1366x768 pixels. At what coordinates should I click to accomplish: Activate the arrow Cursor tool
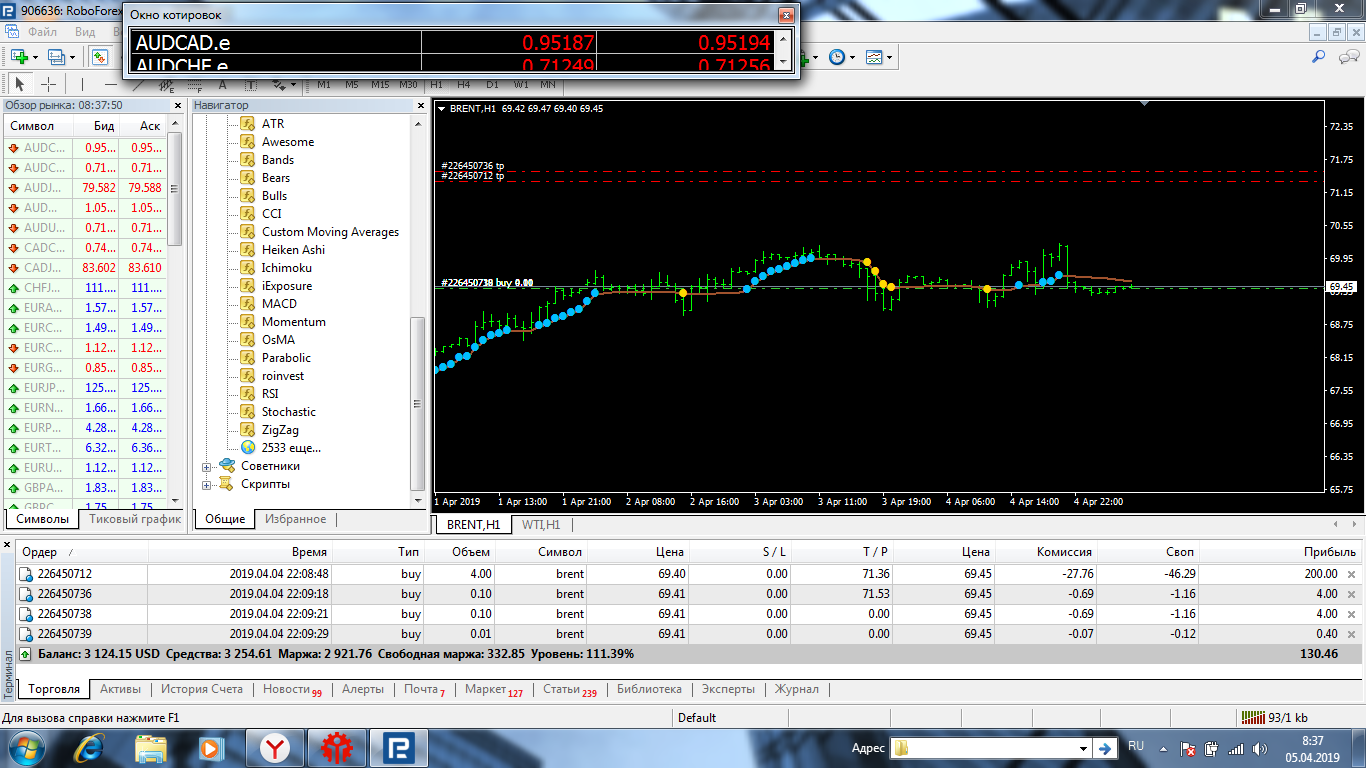click(x=20, y=84)
